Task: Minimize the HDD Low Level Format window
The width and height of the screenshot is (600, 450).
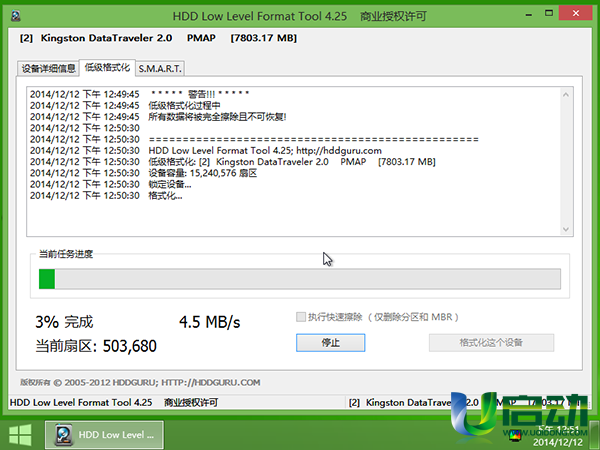Action: pos(529,14)
